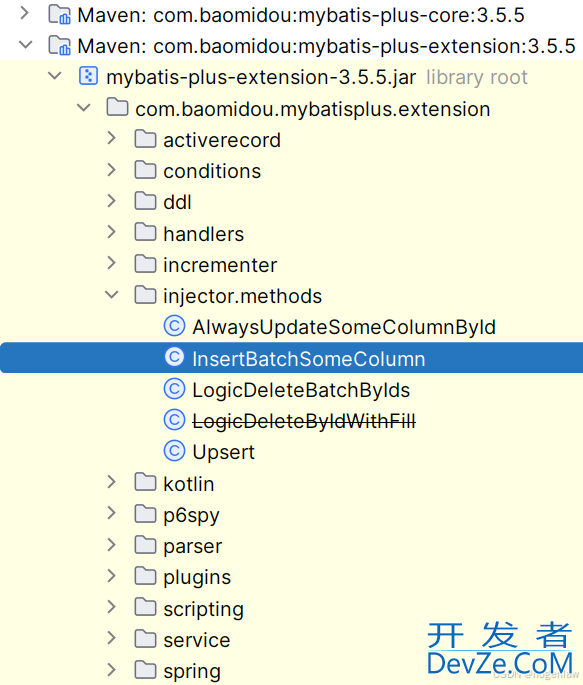583x685 pixels.
Task: Select the LogicDeleteBatchByIds class
Action: pyautogui.click(x=301, y=390)
